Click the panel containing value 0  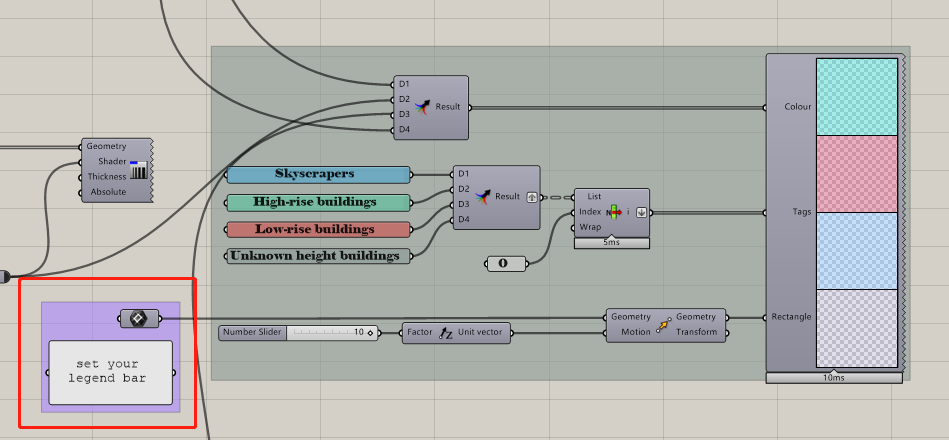[507, 264]
